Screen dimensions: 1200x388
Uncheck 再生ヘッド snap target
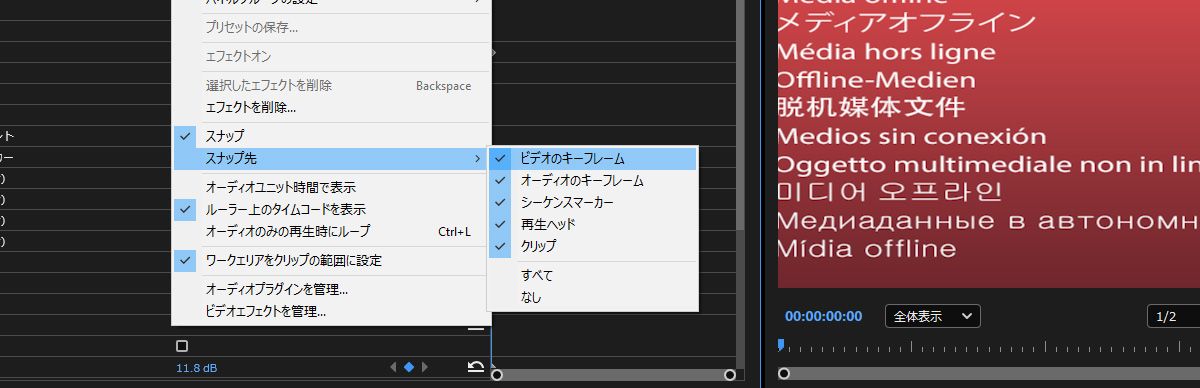pyautogui.click(x=592, y=224)
